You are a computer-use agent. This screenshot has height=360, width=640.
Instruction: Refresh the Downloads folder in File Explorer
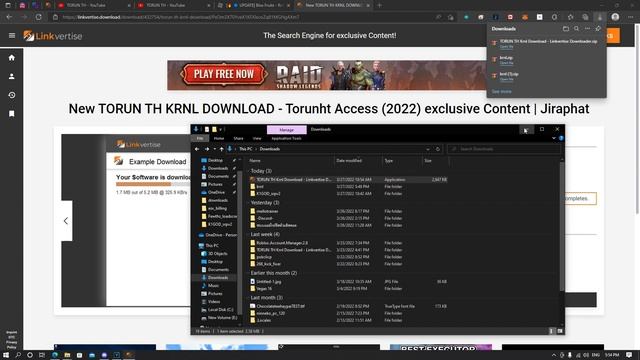point(438,149)
